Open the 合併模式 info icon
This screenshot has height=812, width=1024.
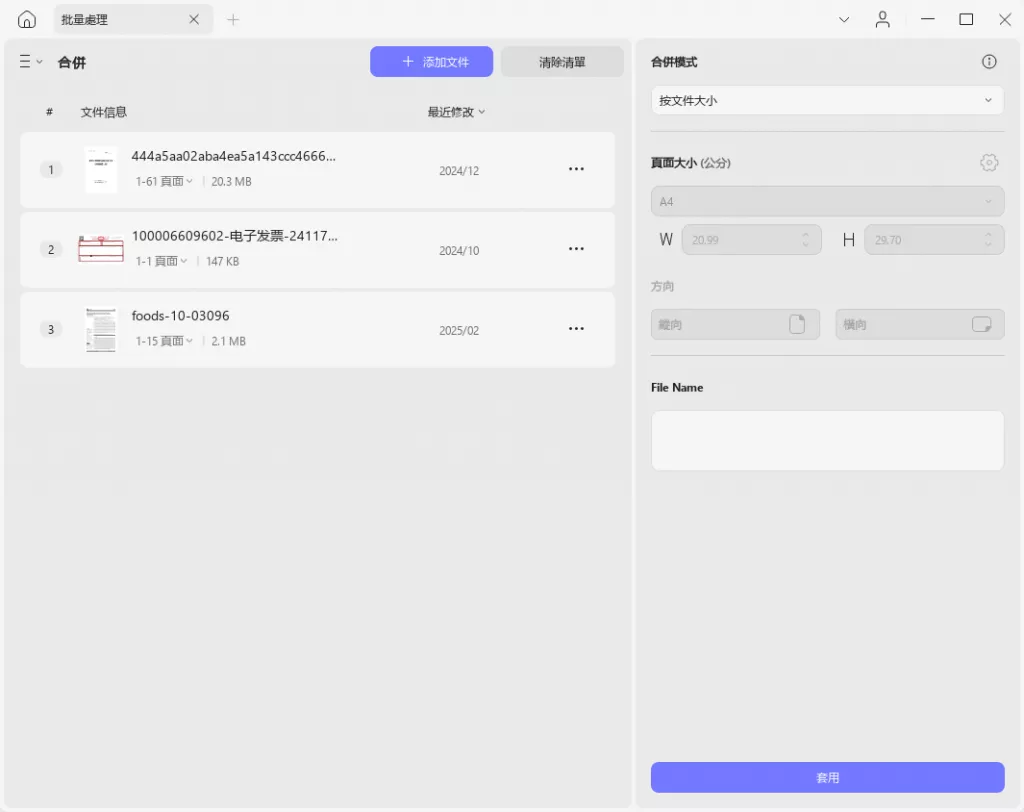coord(989,61)
